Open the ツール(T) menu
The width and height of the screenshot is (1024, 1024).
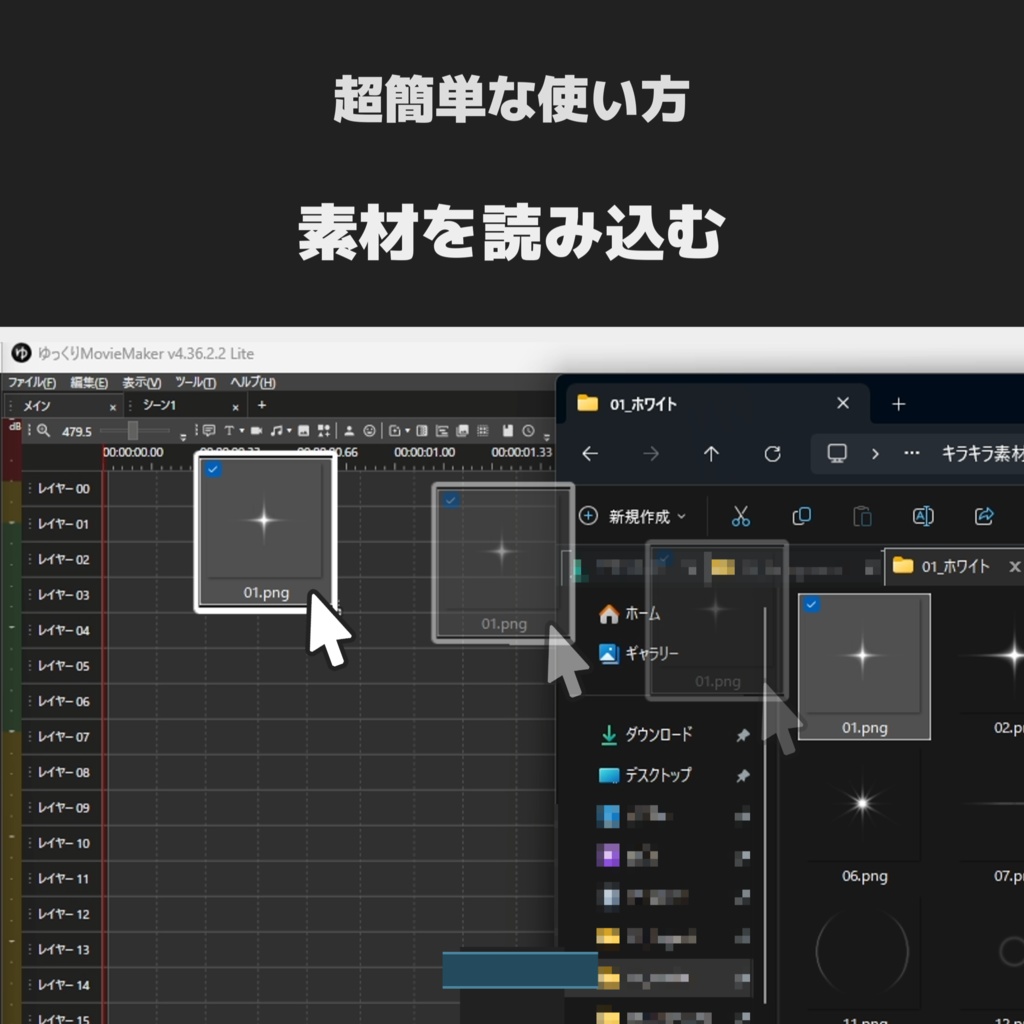coord(195,382)
